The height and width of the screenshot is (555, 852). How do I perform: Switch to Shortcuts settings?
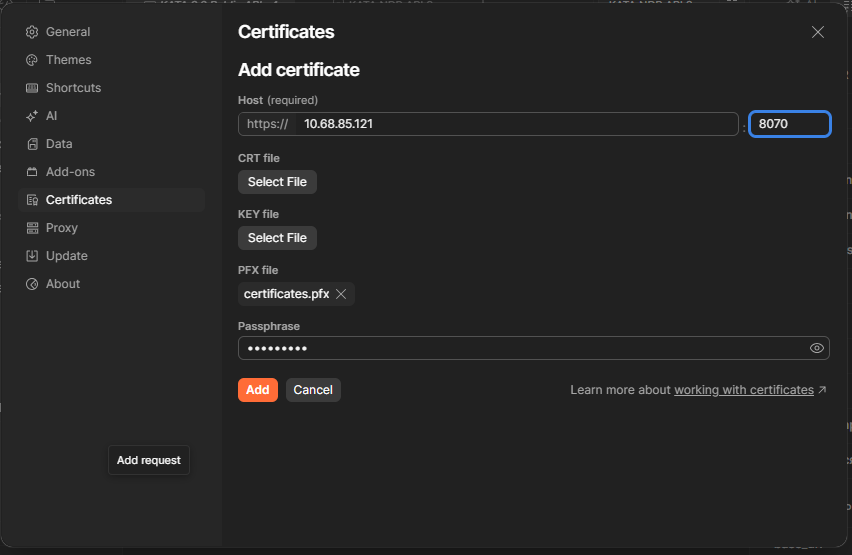[73, 88]
